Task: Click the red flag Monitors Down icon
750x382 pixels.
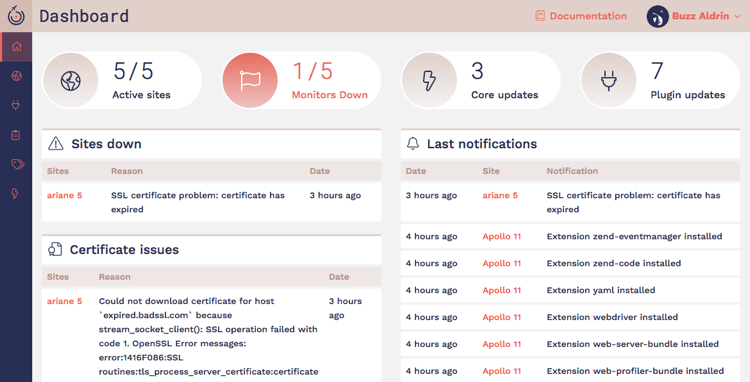Action: [250, 80]
